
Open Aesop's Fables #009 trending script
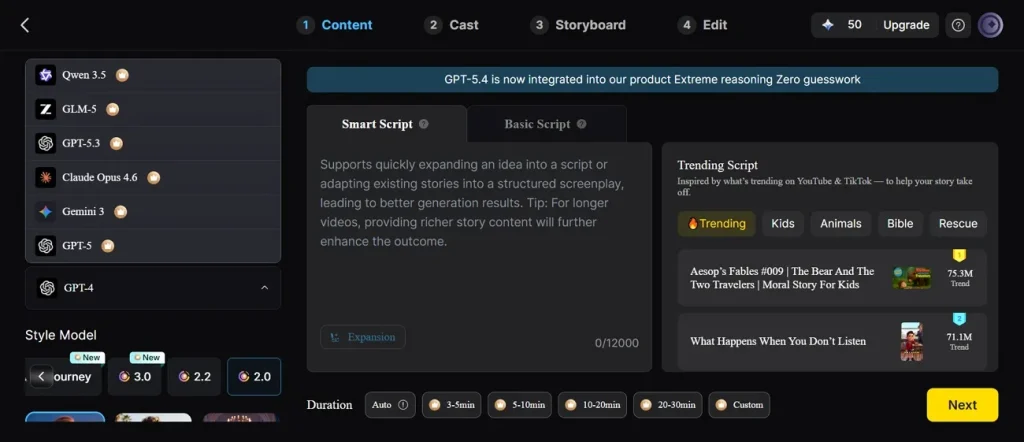click(x=831, y=277)
